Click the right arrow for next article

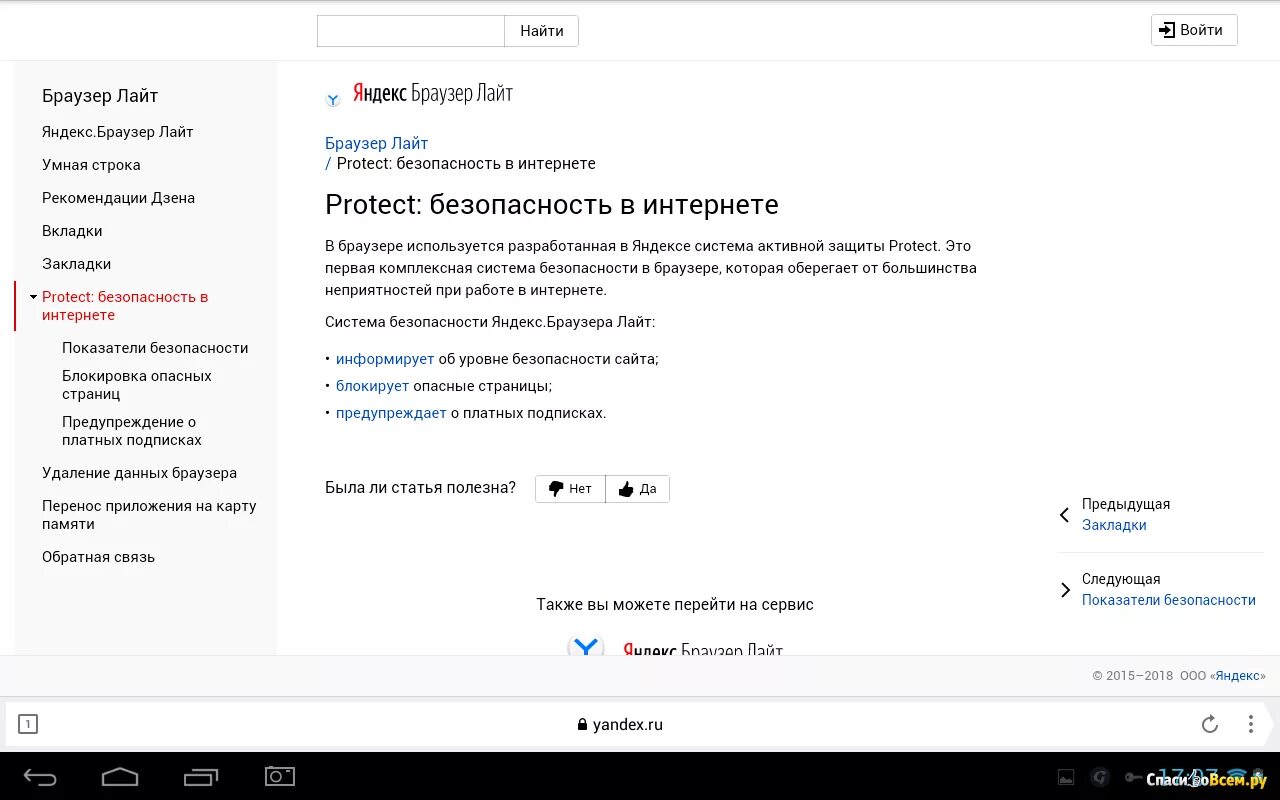click(1065, 590)
